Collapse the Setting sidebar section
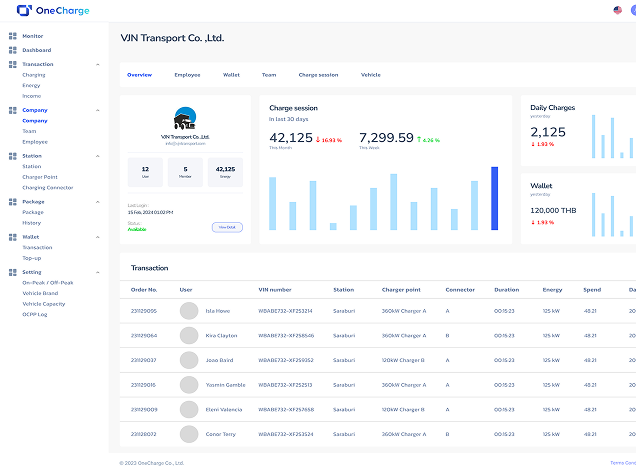The height and width of the screenshot is (474, 636). [x=98, y=272]
